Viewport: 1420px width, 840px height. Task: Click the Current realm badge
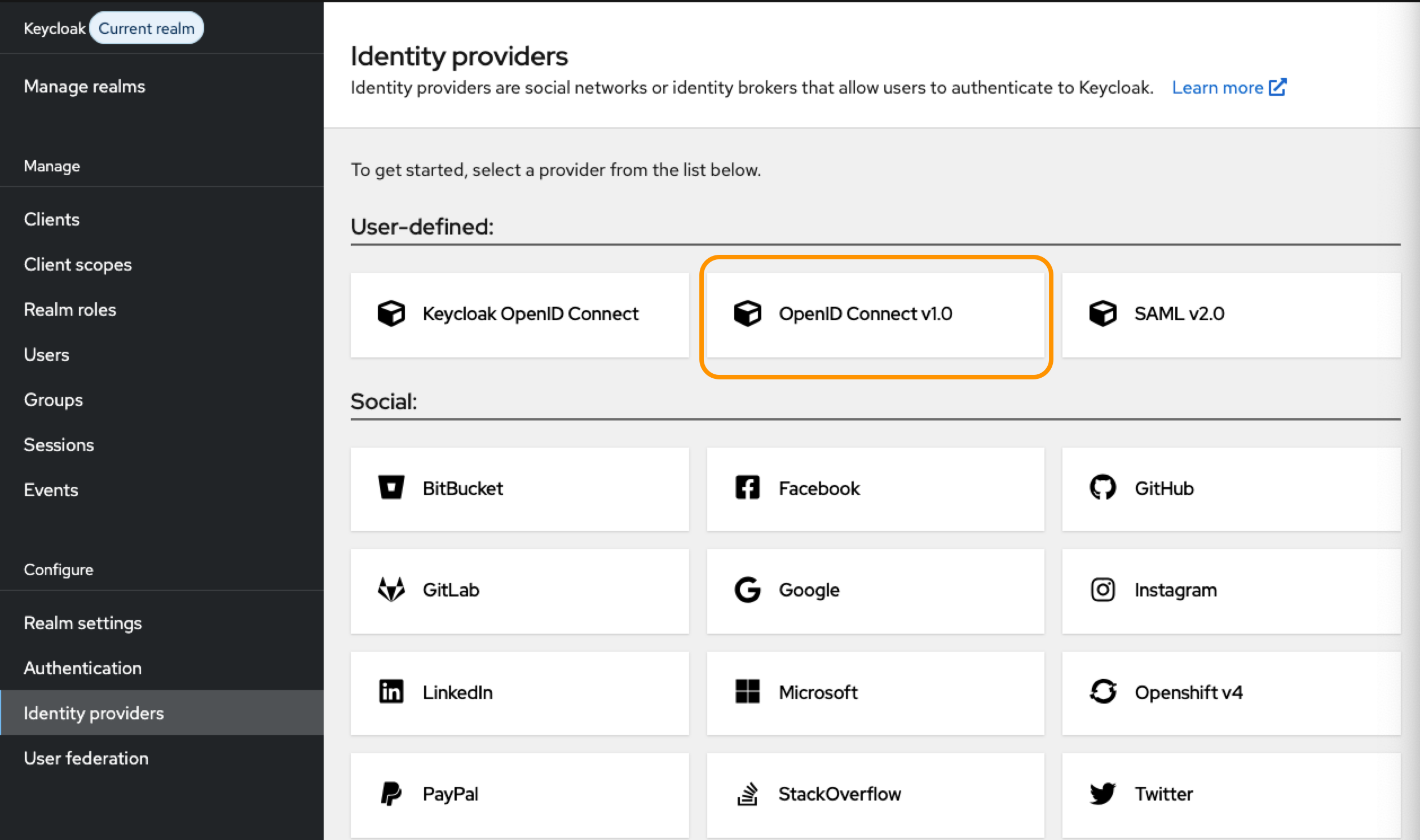pos(146,28)
